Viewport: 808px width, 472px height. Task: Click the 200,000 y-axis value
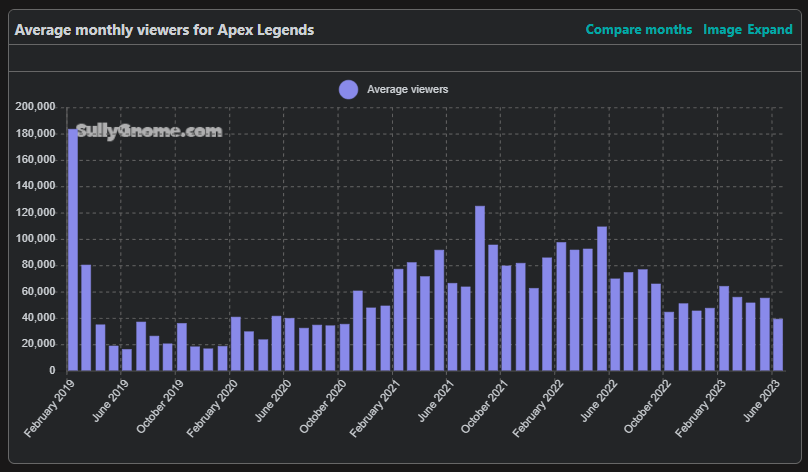[x=35, y=107]
